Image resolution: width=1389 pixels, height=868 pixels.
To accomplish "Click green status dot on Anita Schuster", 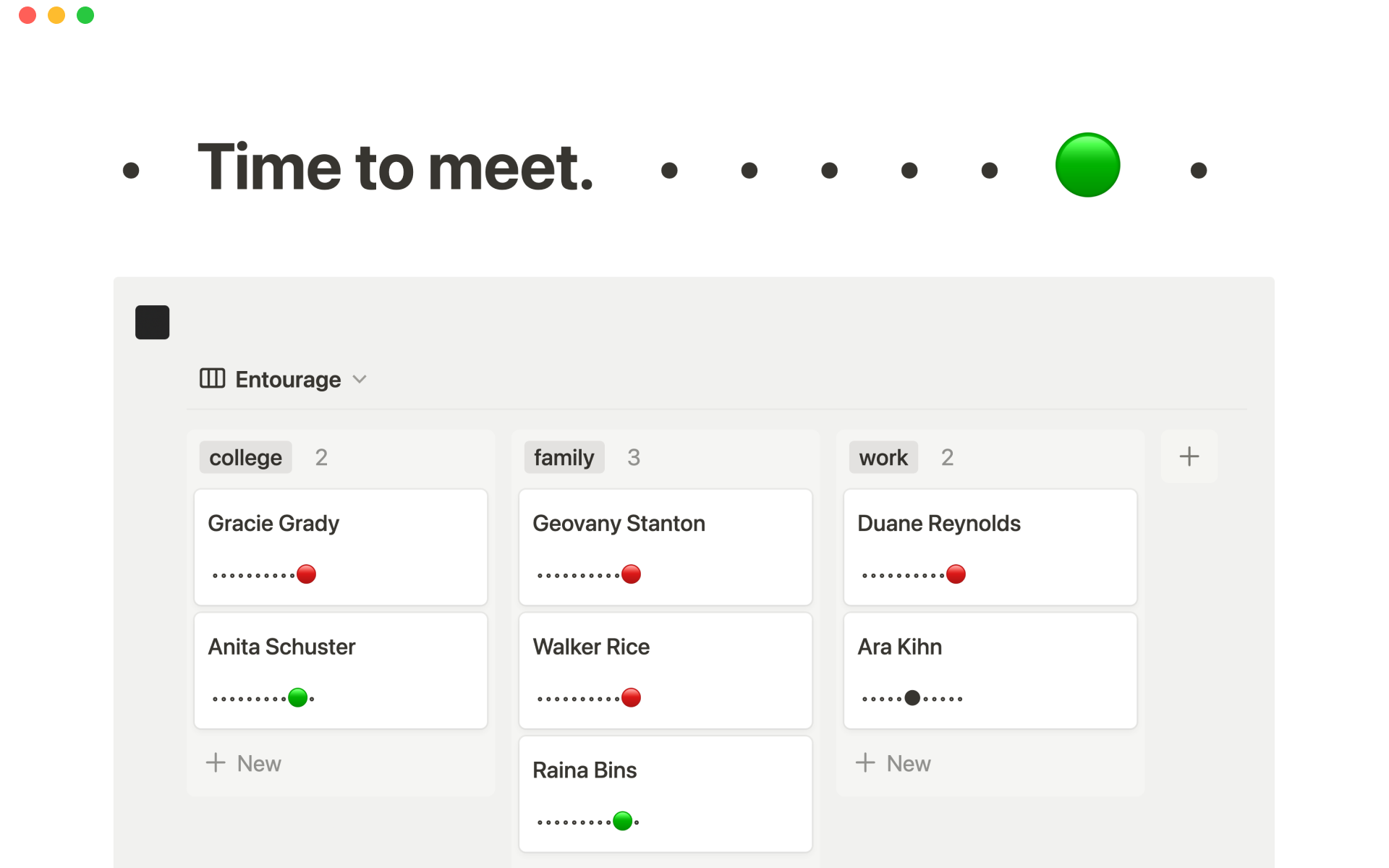I will [x=298, y=698].
